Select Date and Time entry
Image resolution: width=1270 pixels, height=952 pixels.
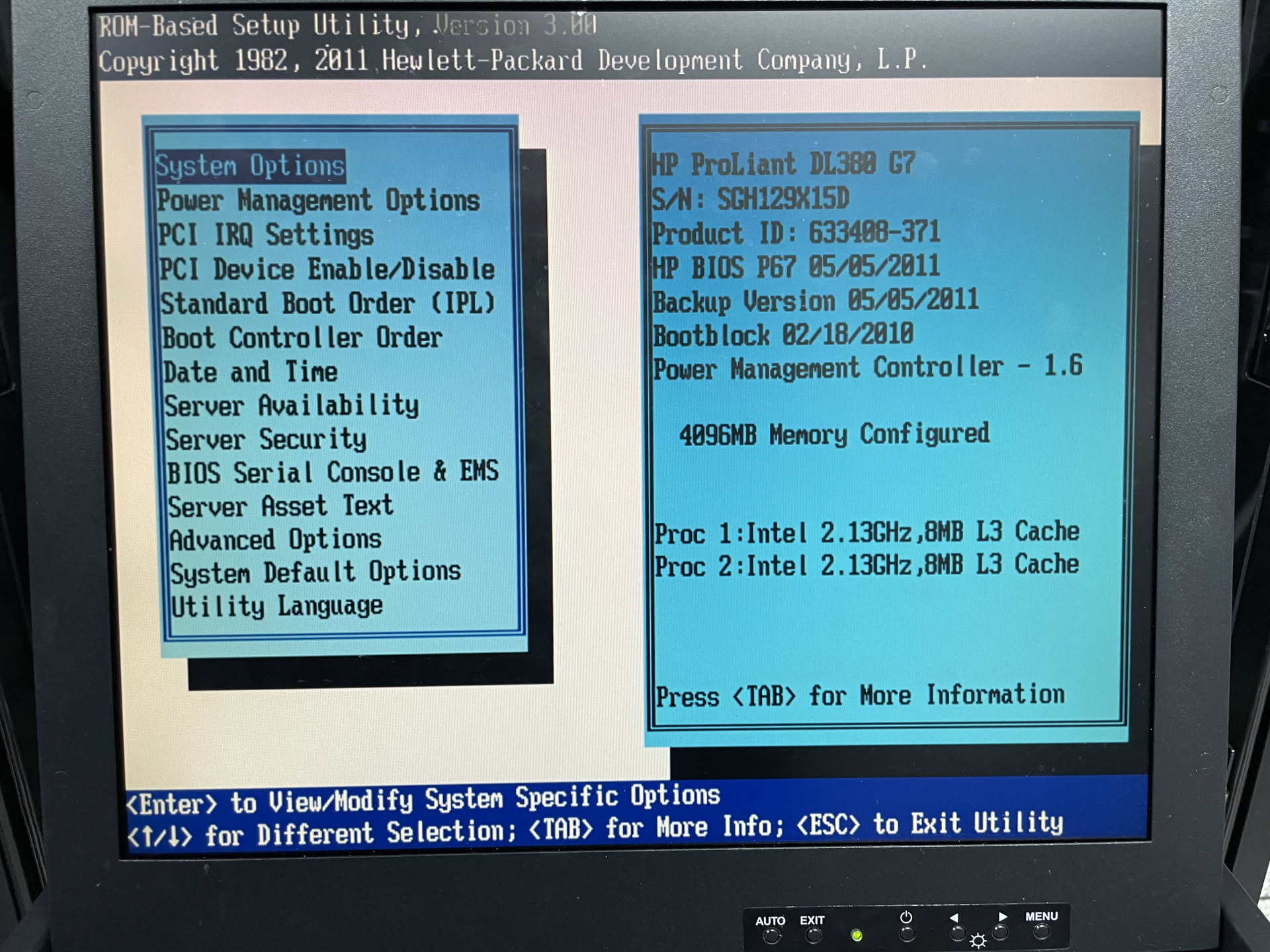(251, 372)
